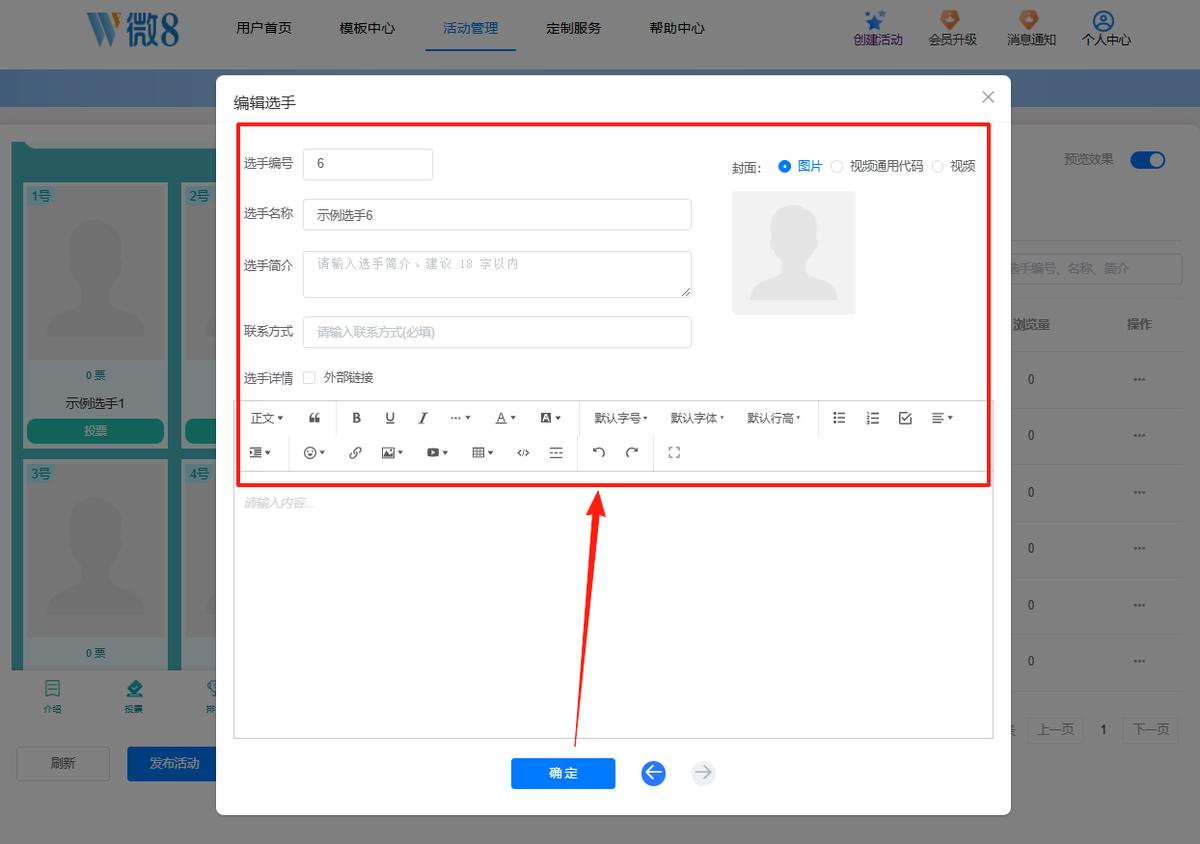Image resolution: width=1200 pixels, height=844 pixels.
Task: Click the 刷新 button
Action: [x=63, y=763]
